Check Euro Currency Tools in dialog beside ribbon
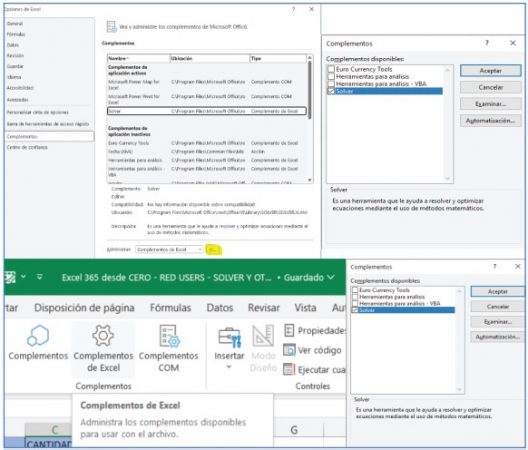 [x=355, y=290]
